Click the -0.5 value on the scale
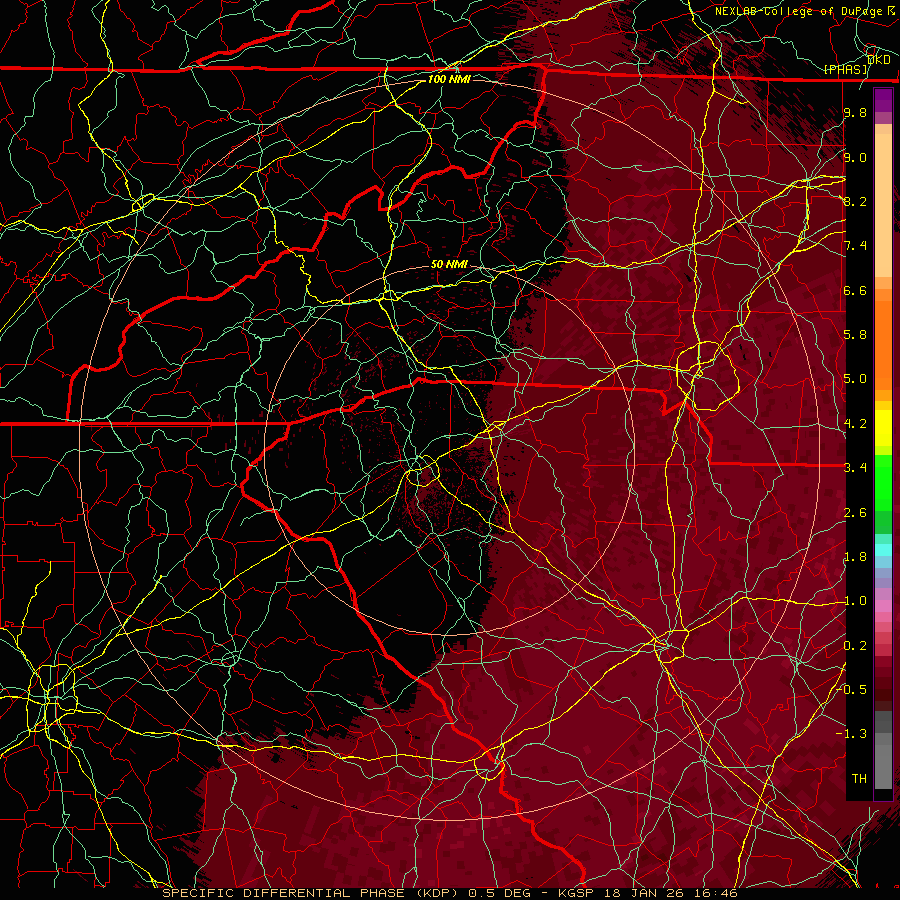Viewport: 900px width, 900px height. pyautogui.click(x=852, y=689)
